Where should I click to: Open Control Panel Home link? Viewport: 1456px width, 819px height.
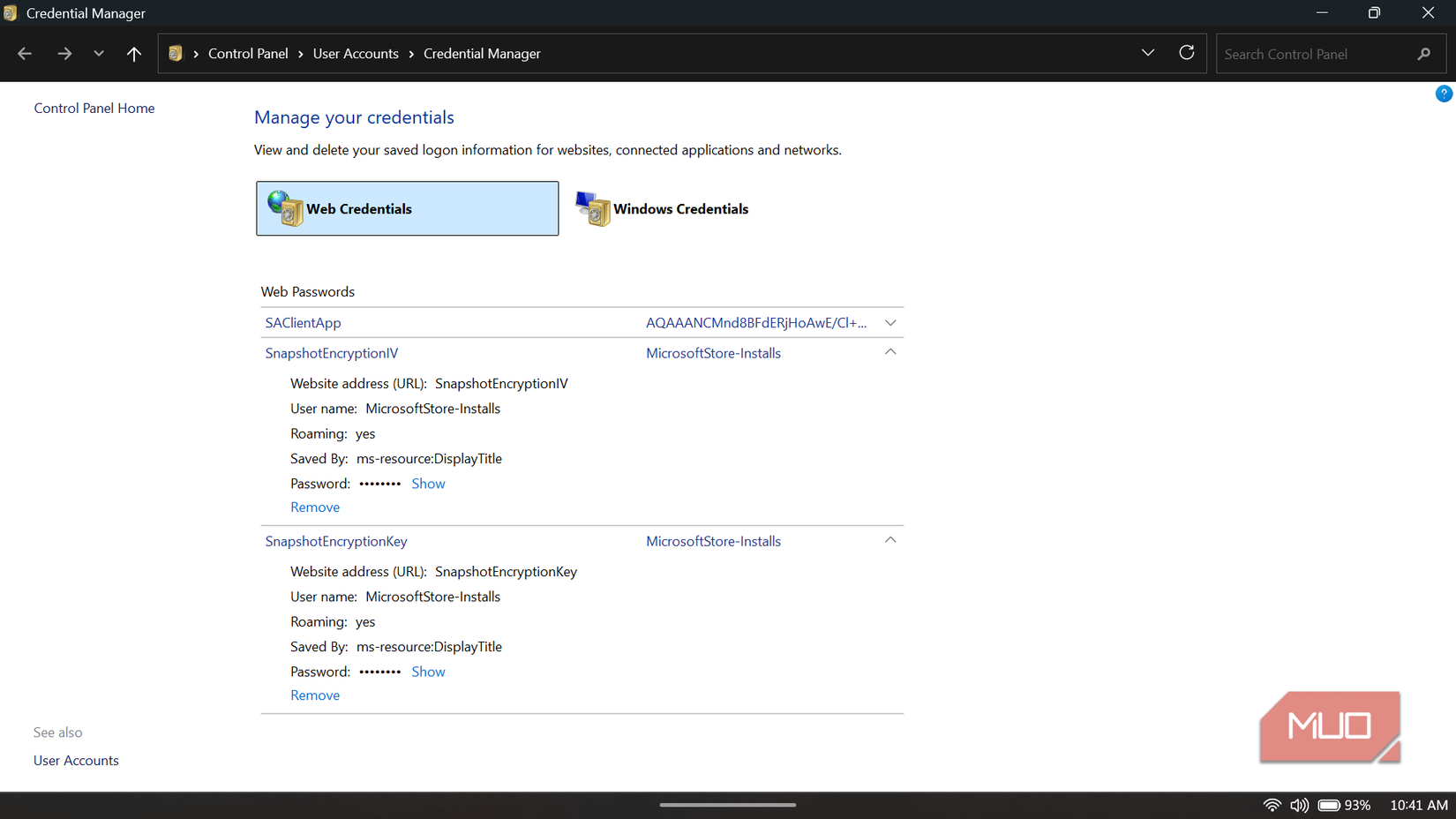pos(94,108)
